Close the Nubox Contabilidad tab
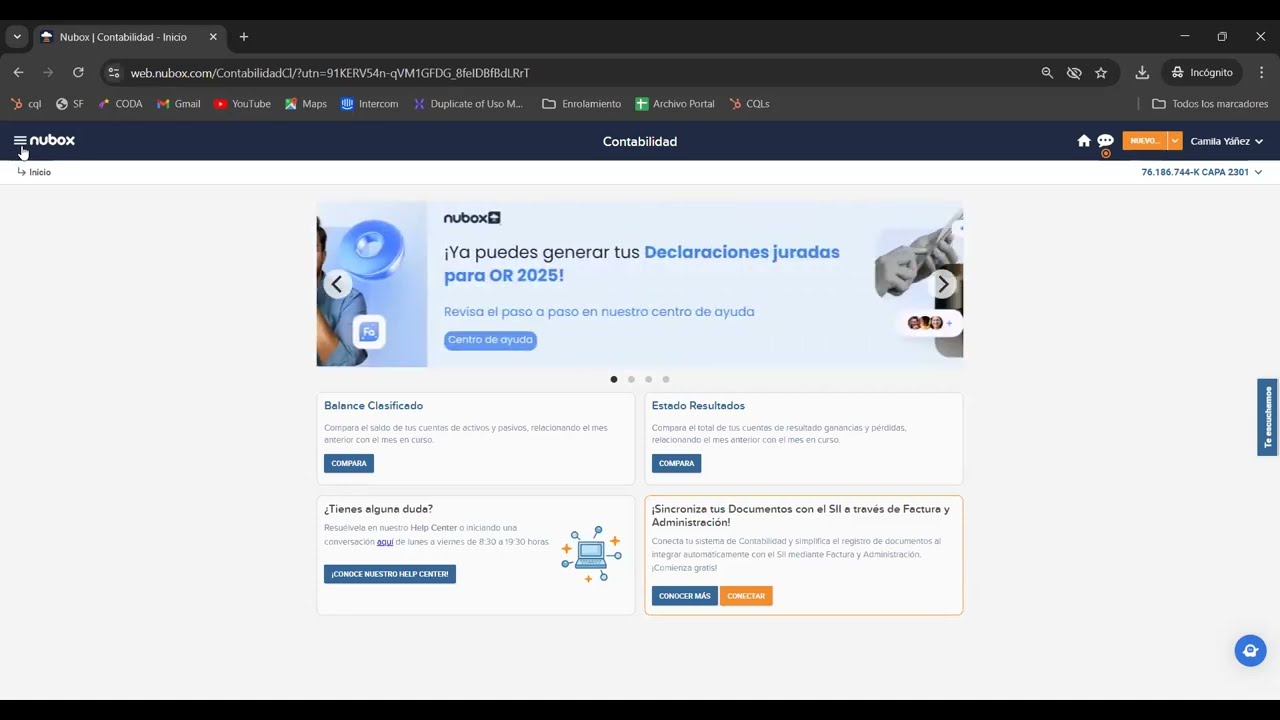1280x720 pixels. tap(213, 37)
